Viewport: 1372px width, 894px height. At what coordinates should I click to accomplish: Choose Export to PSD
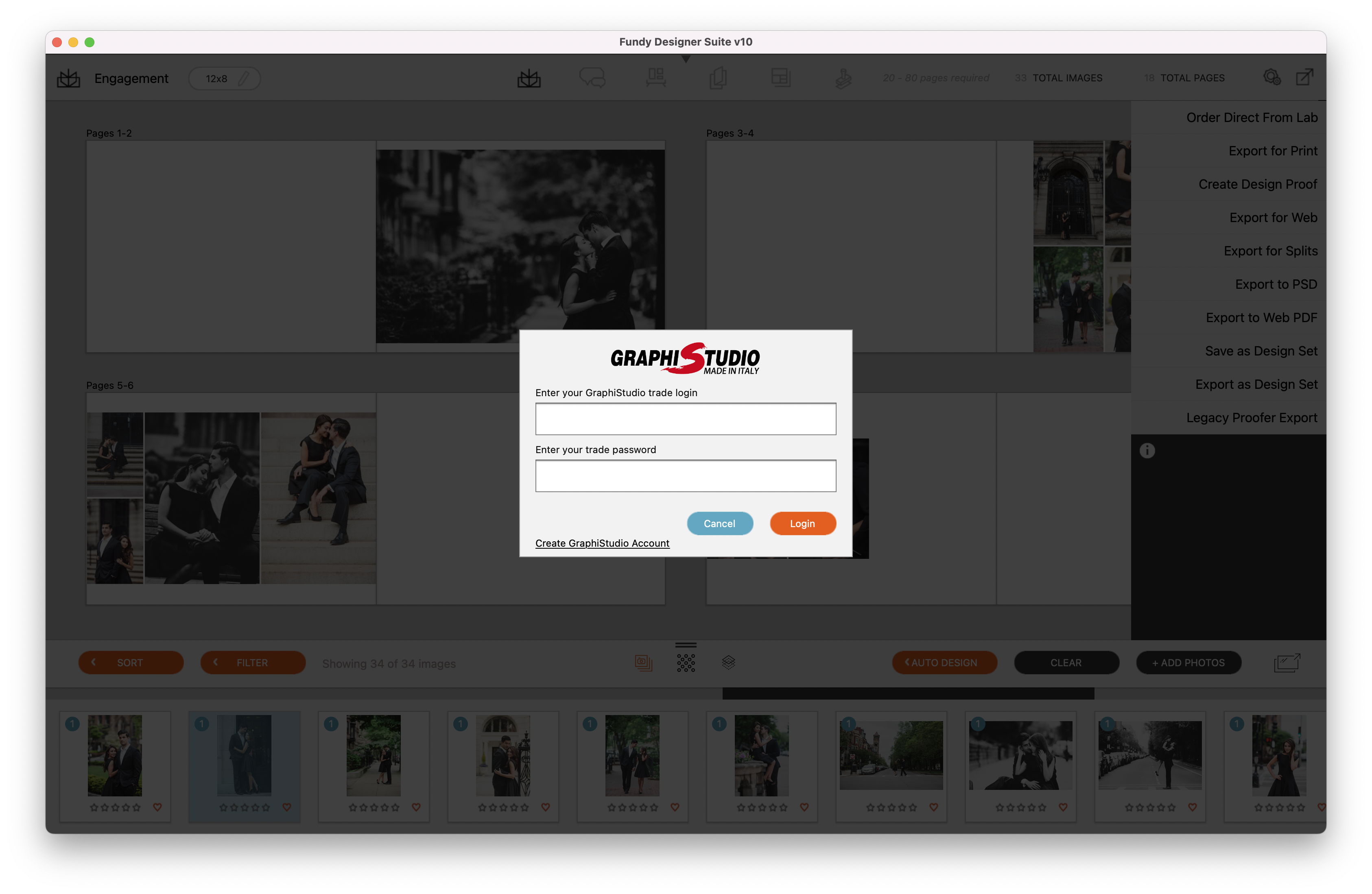(1228, 285)
